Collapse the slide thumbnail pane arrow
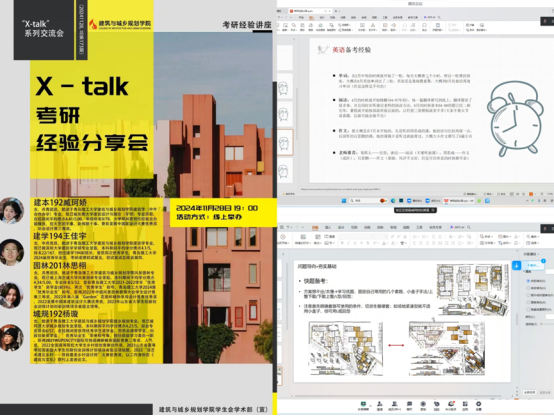This screenshot has height=416, width=554. point(283,254)
